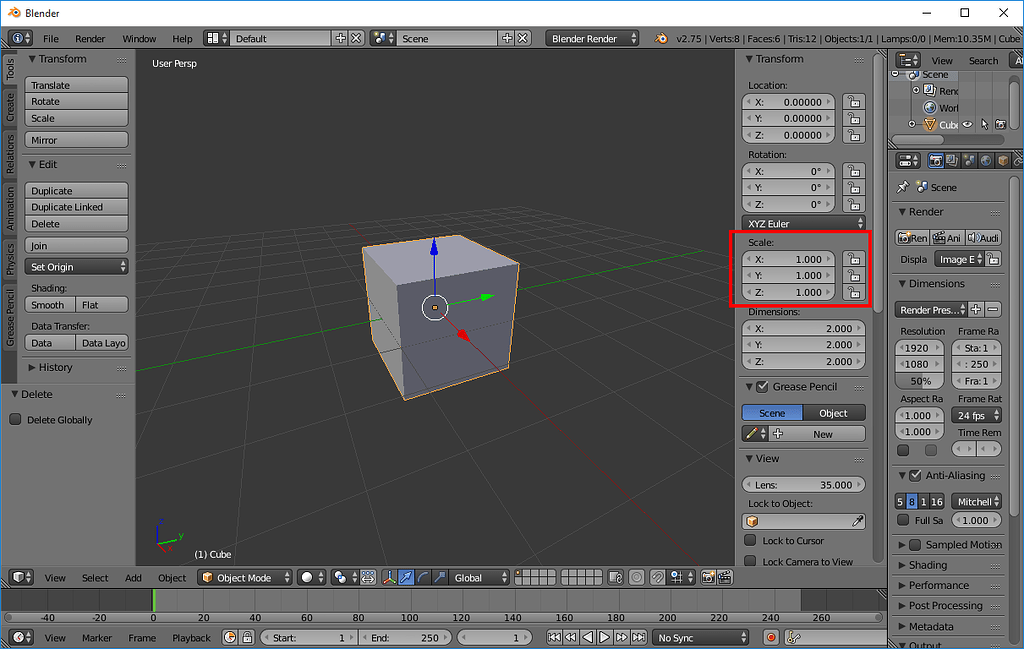Viewport: 1024px width, 649px height.
Task: Open the XYZ Euler rotation mode dropdown
Action: 803,223
